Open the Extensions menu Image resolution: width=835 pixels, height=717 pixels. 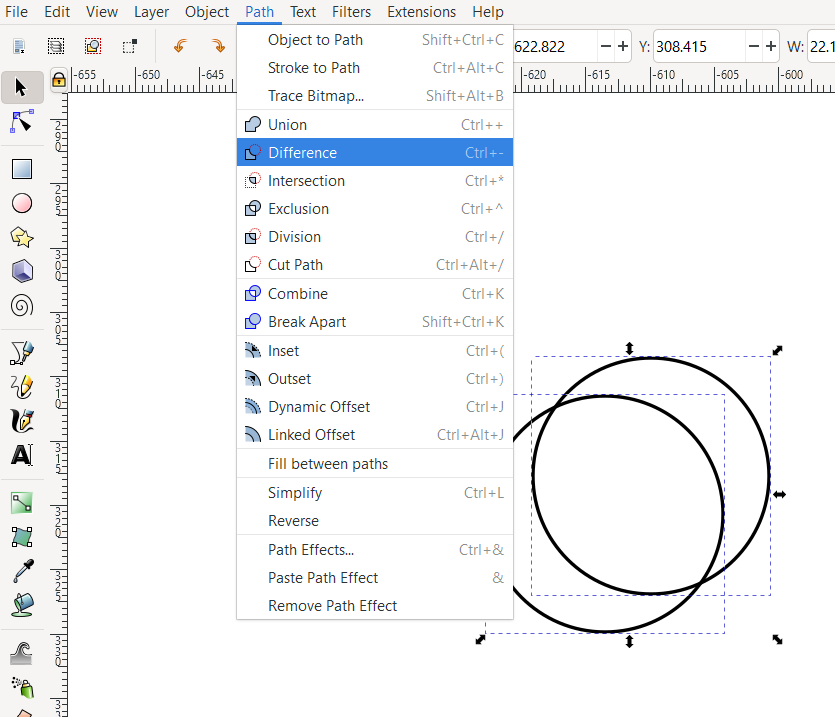421,12
